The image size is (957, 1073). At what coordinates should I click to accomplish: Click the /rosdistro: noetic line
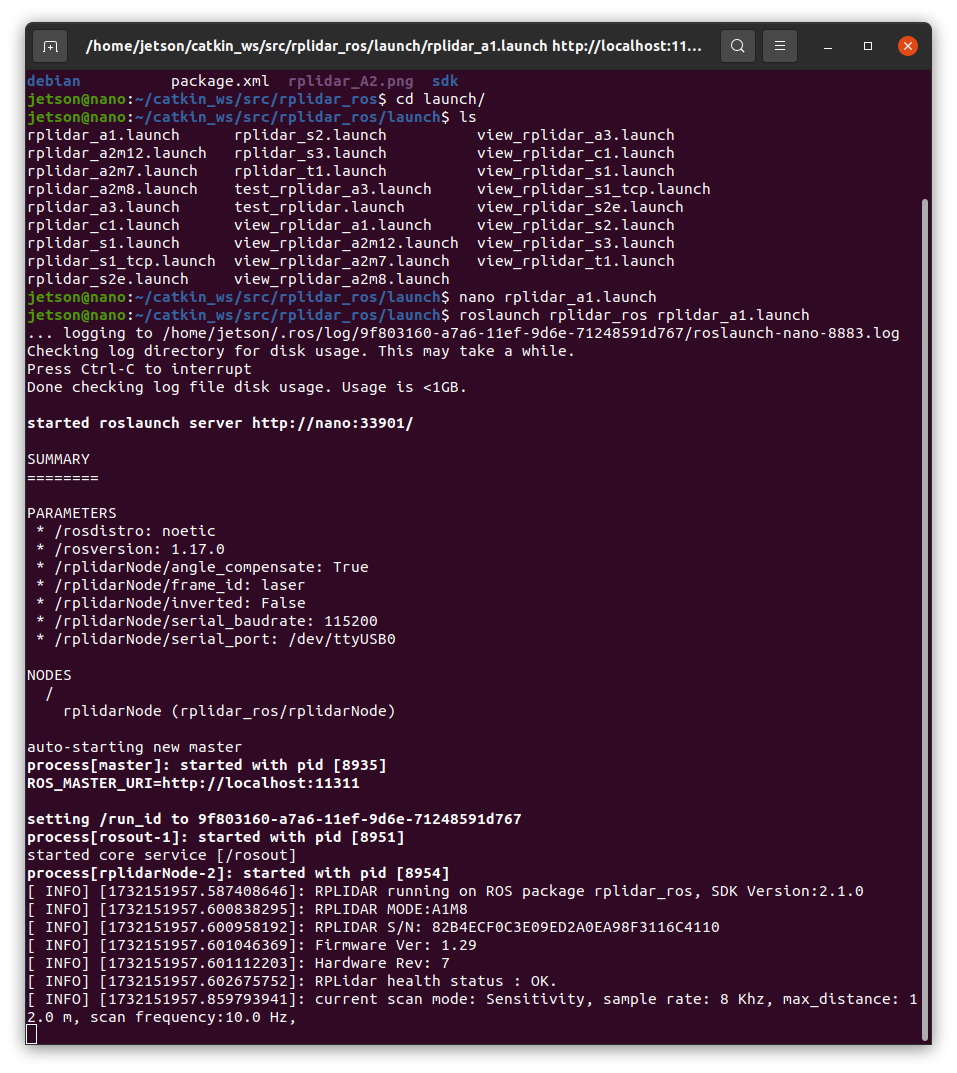126,532
